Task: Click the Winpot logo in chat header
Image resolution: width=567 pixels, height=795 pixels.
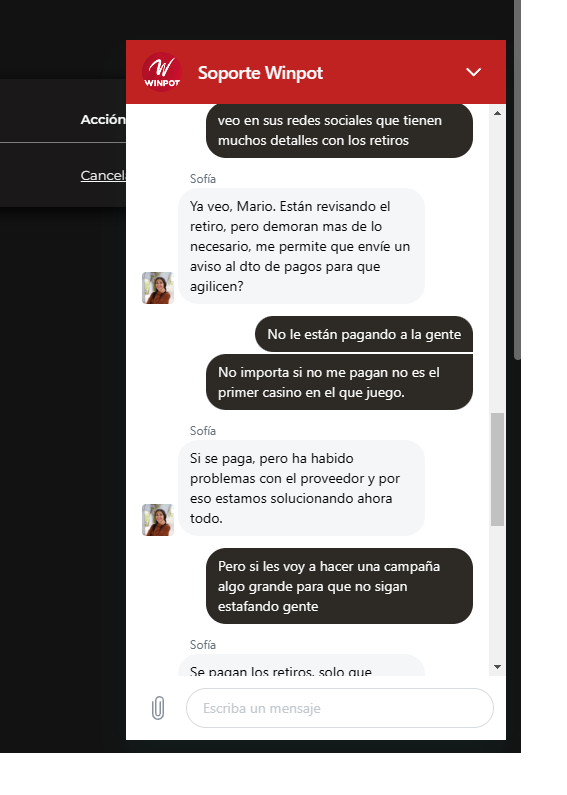Action: 162,72
